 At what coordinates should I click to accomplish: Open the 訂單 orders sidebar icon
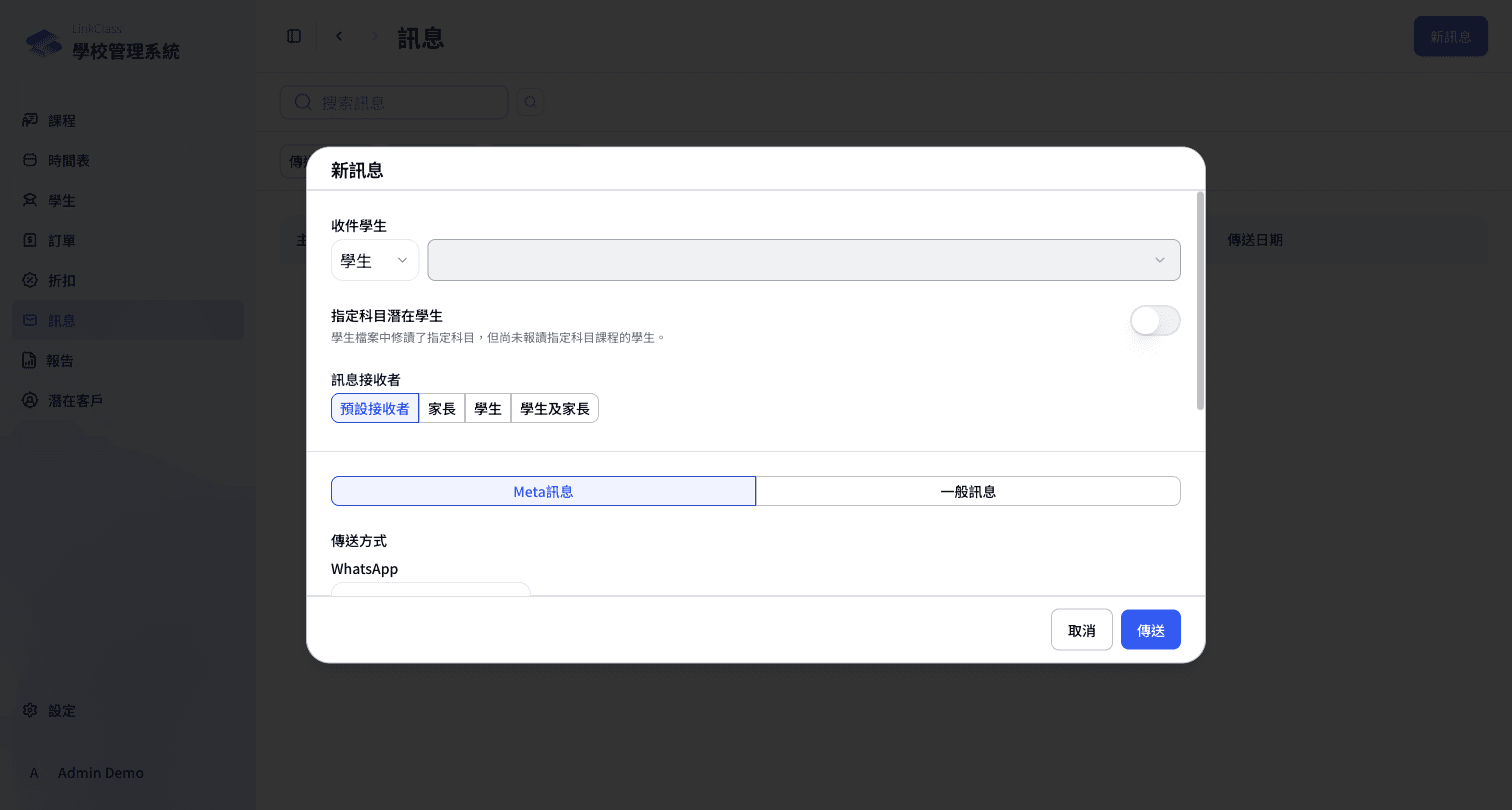pyautogui.click(x=30, y=240)
